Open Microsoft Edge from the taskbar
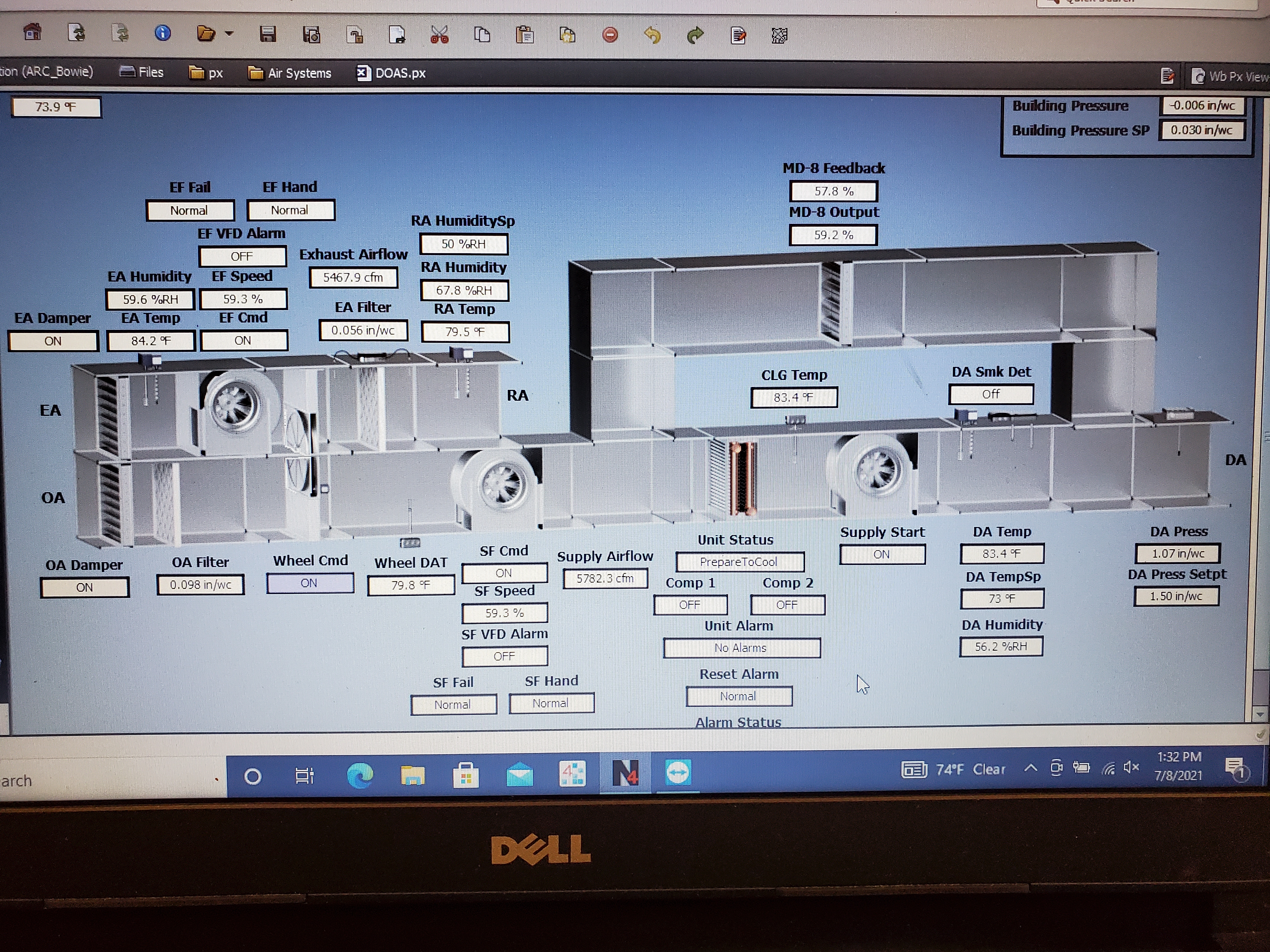This screenshot has width=1270, height=952. point(360,775)
